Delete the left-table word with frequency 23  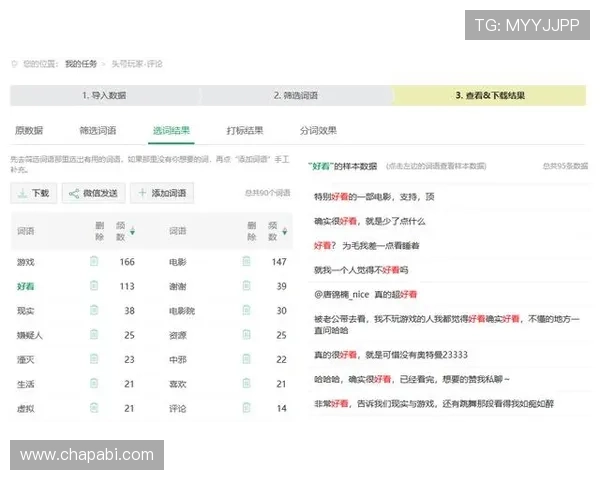[x=94, y=359]
